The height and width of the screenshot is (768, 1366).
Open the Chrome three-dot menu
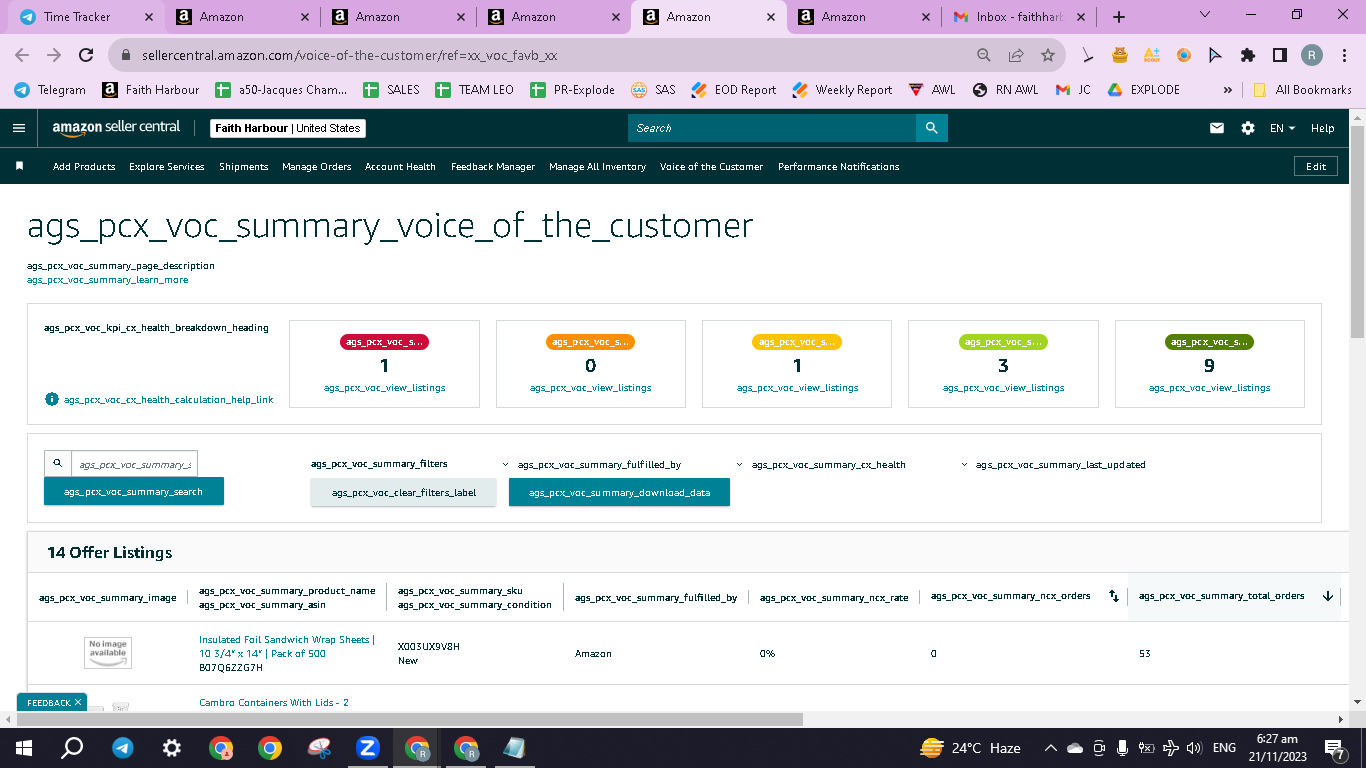point(1343,55)
